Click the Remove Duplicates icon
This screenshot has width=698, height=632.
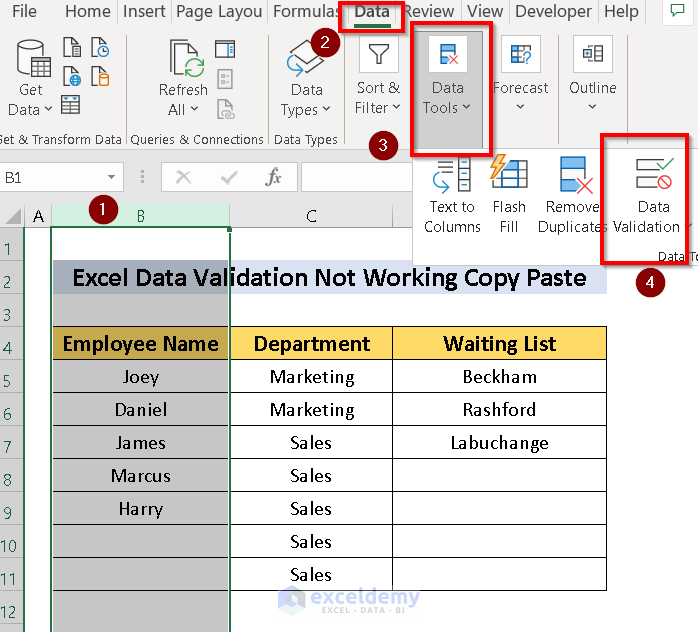coord(574,176)
